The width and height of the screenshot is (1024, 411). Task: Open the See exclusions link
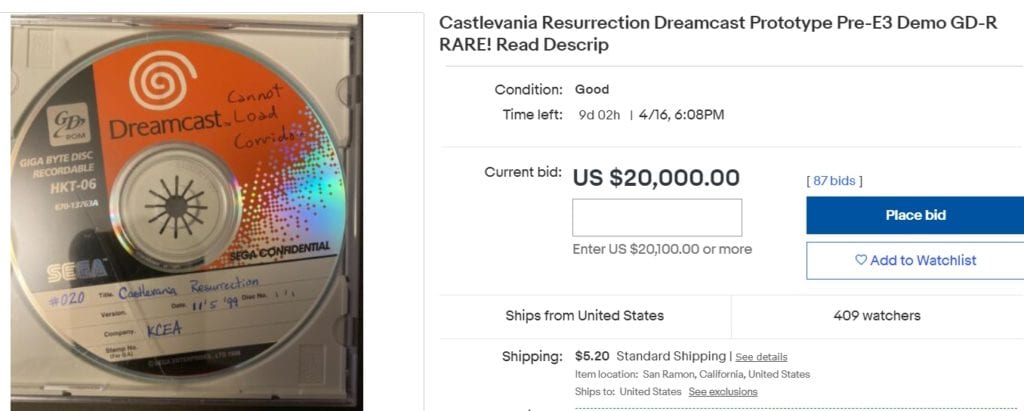[x=723, y=392]
